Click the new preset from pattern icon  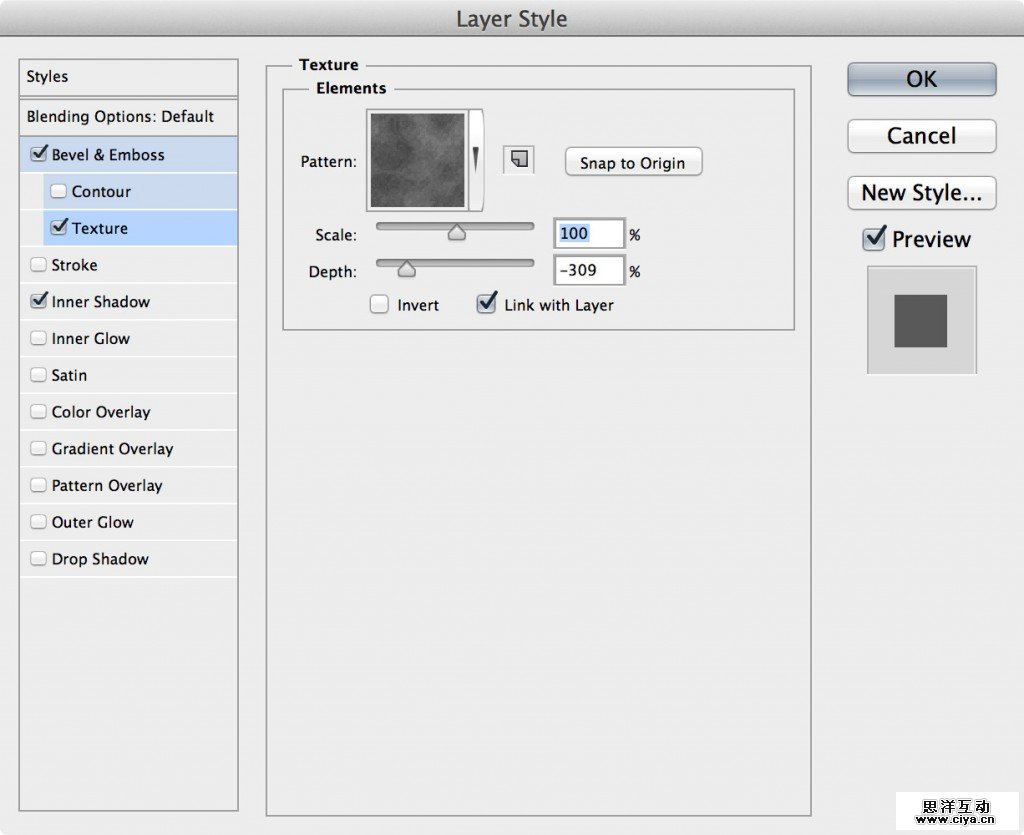click(x=519, y=159)
